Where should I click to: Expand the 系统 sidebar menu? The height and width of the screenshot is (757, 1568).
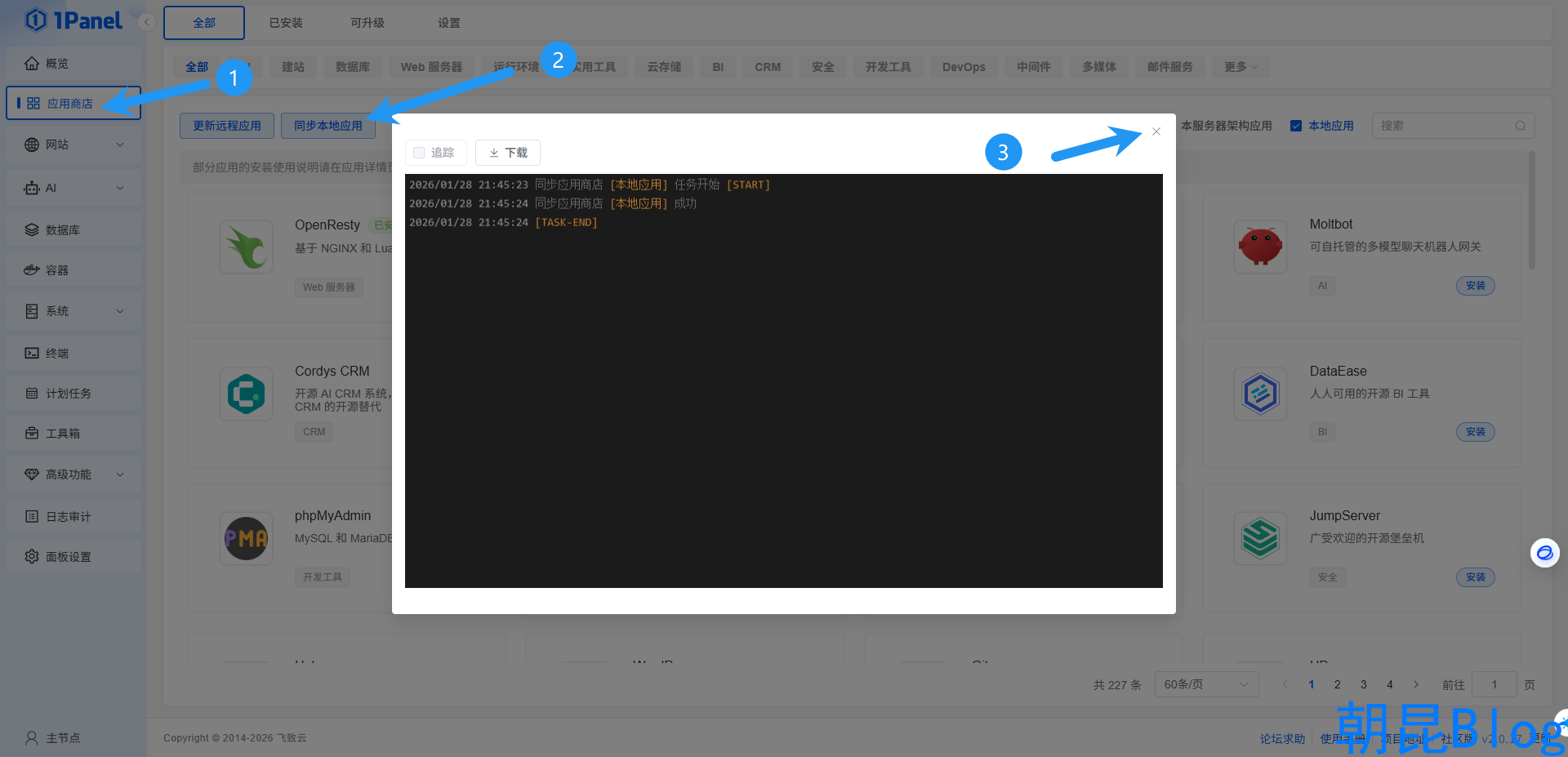pyautogui.click(x=73, y=311)
